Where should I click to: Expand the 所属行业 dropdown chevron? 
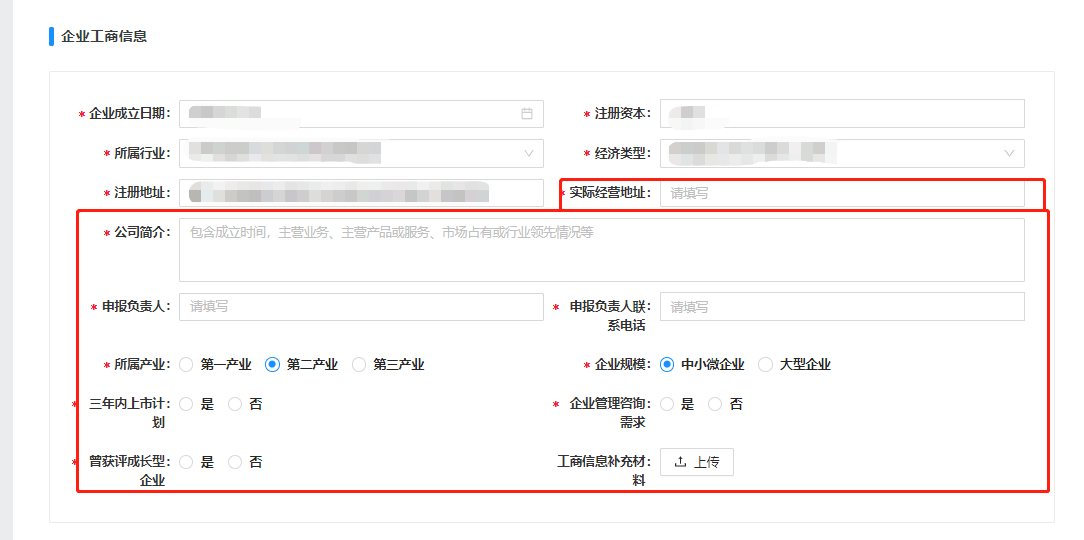pos(529,153)
